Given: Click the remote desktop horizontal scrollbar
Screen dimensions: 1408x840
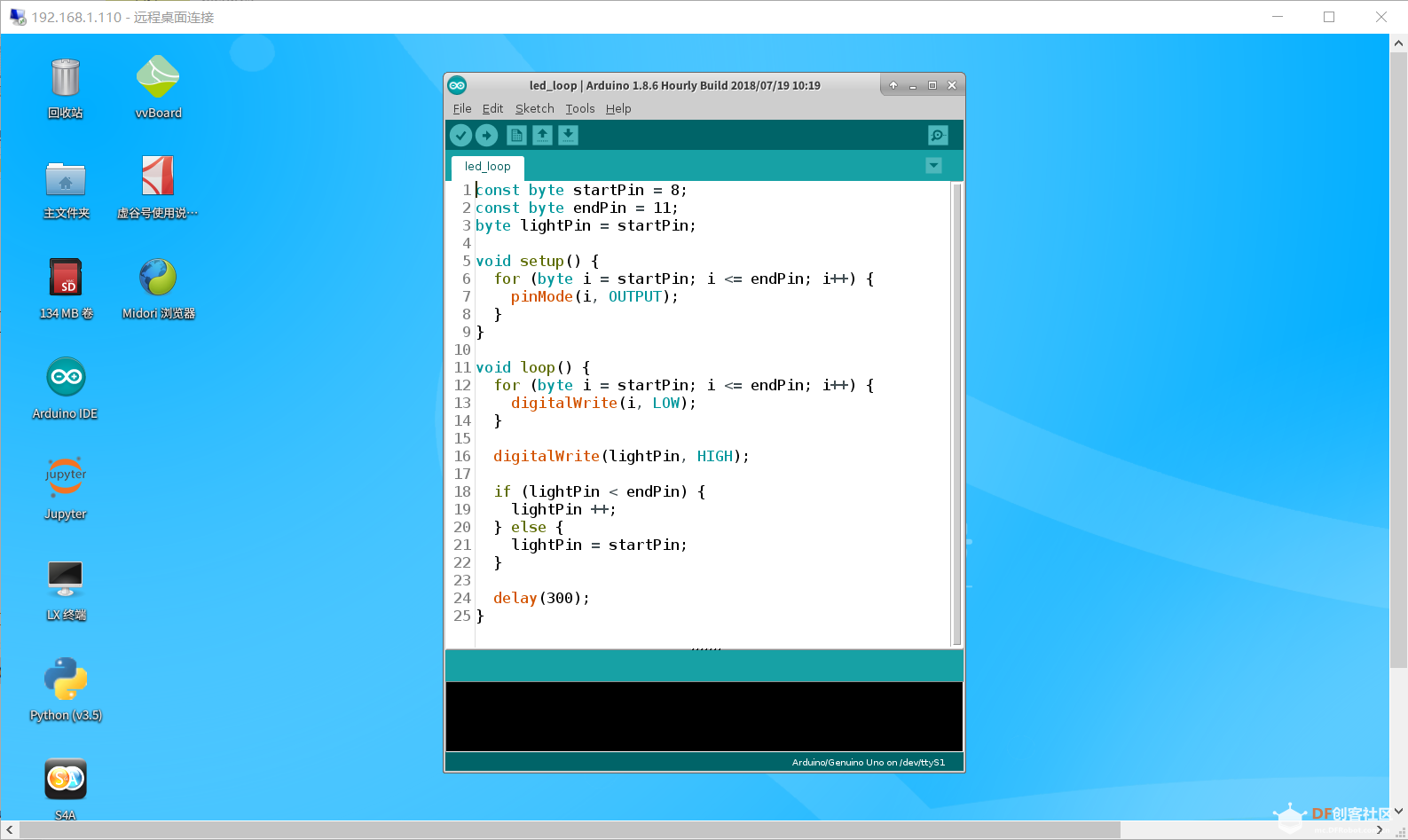Looking at the screenshot, I should tap(568, 829).
